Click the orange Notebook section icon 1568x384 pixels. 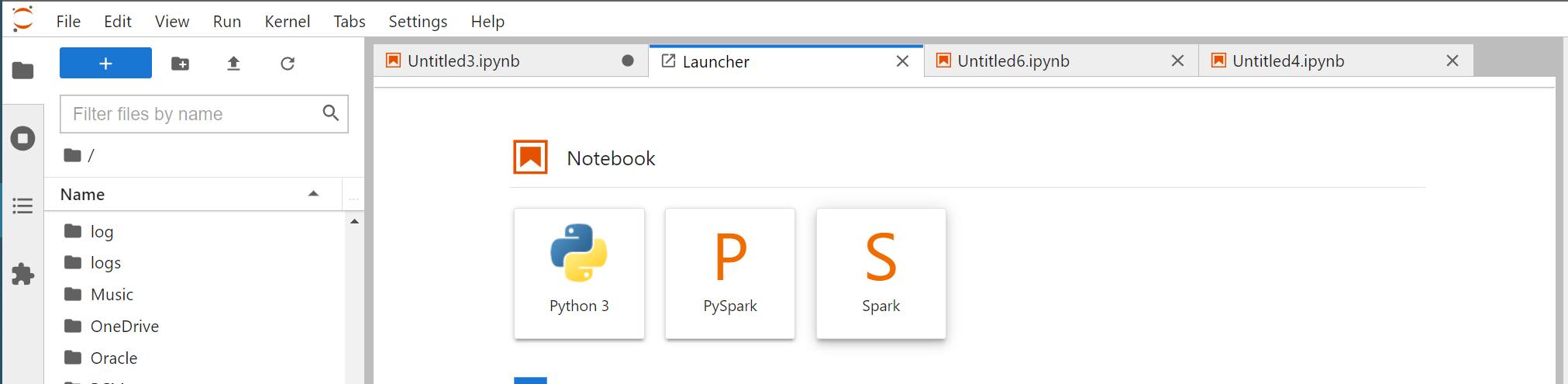pos(531,157)
